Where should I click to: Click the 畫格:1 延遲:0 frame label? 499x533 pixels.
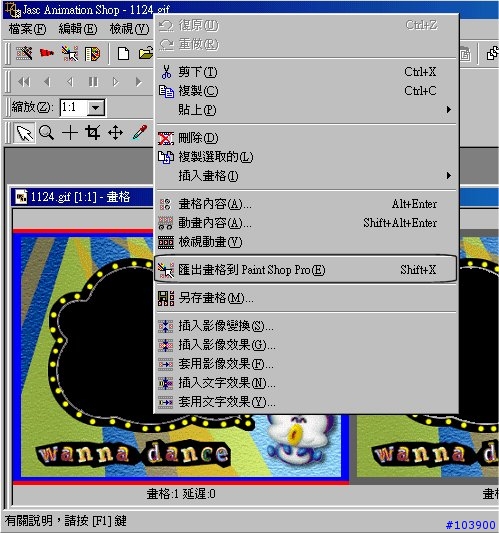pyautogui.click(x=181, y=494)
